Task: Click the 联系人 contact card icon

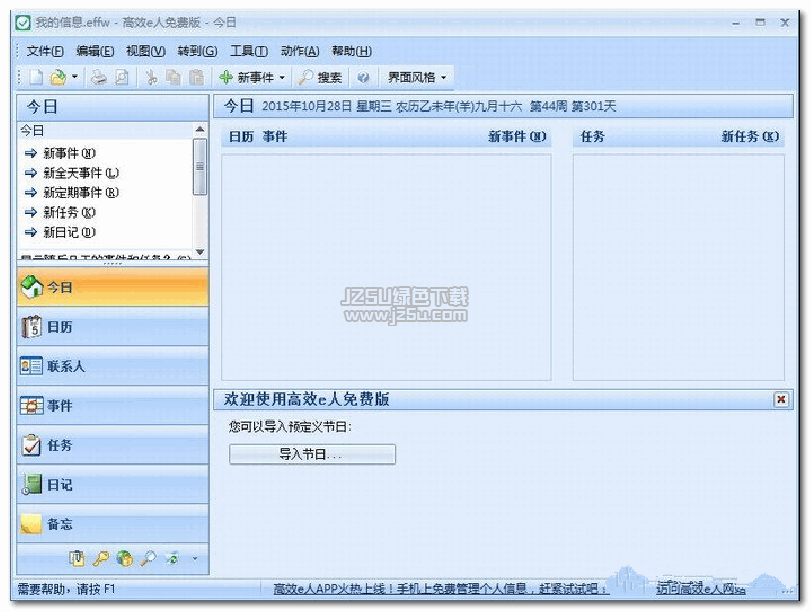Action: pyautogui.click(x=31, y=366)
